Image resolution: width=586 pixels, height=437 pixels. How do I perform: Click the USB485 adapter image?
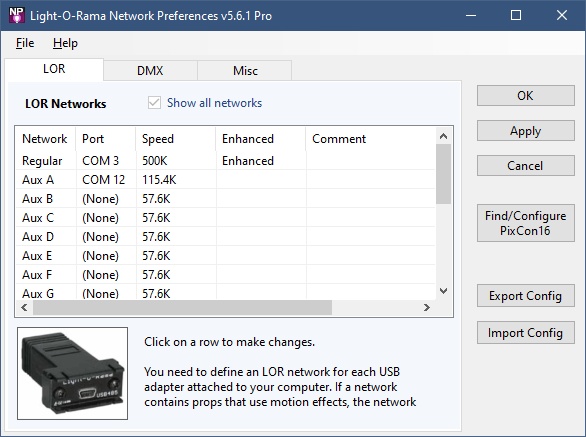[73, 373]
